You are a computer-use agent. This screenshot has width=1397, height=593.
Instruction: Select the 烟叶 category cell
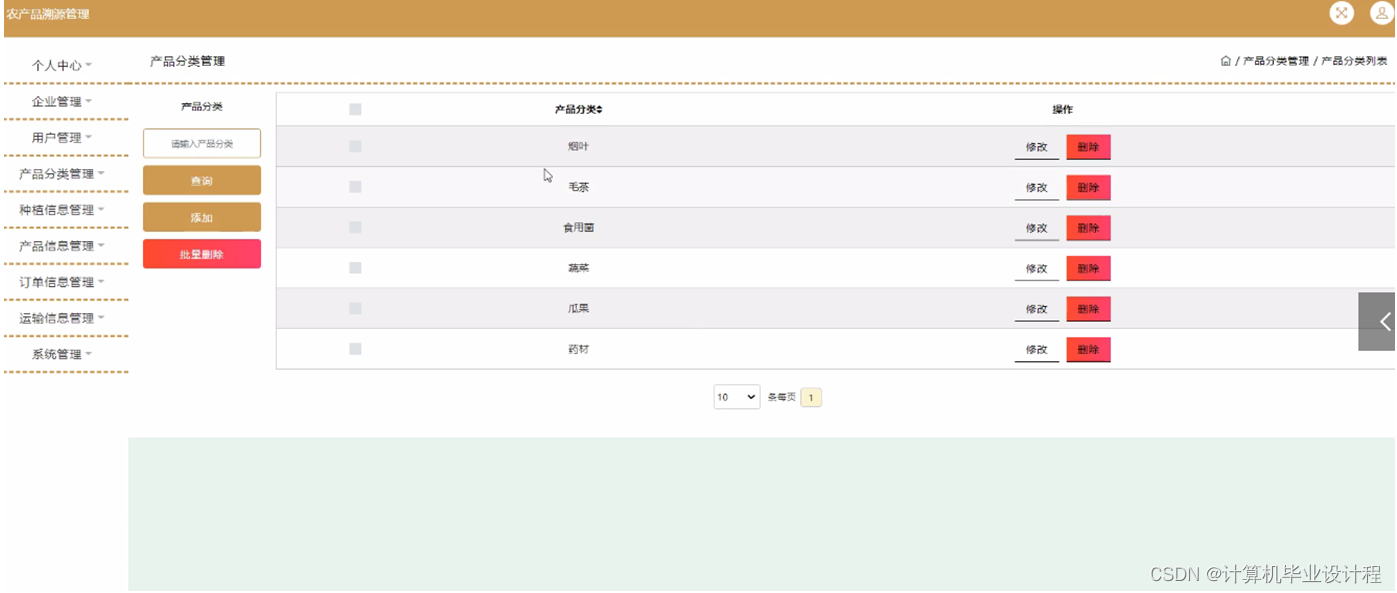[x=578, y=147]
